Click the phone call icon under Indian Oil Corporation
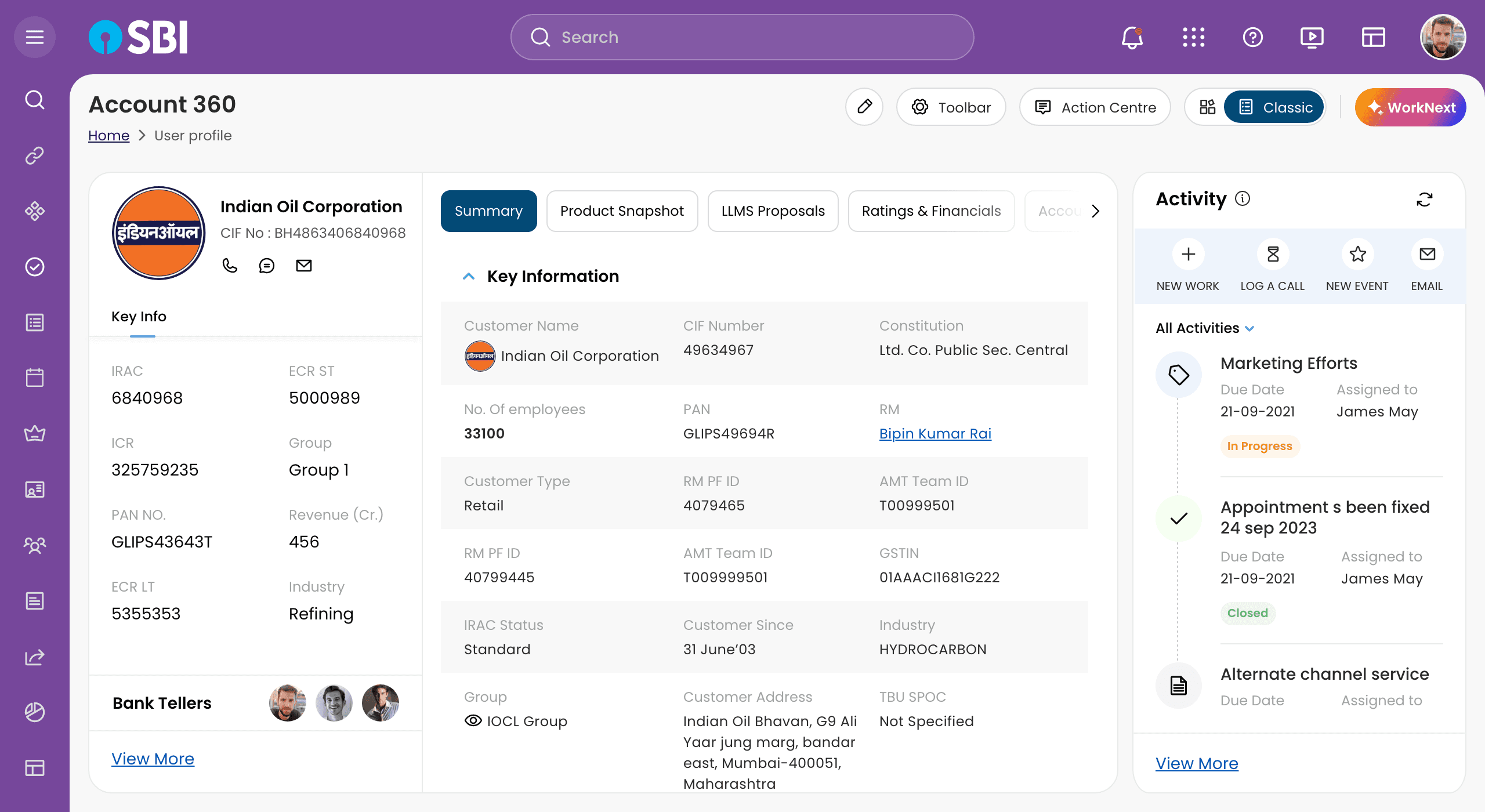1485x812 pixels. point(230,266)
